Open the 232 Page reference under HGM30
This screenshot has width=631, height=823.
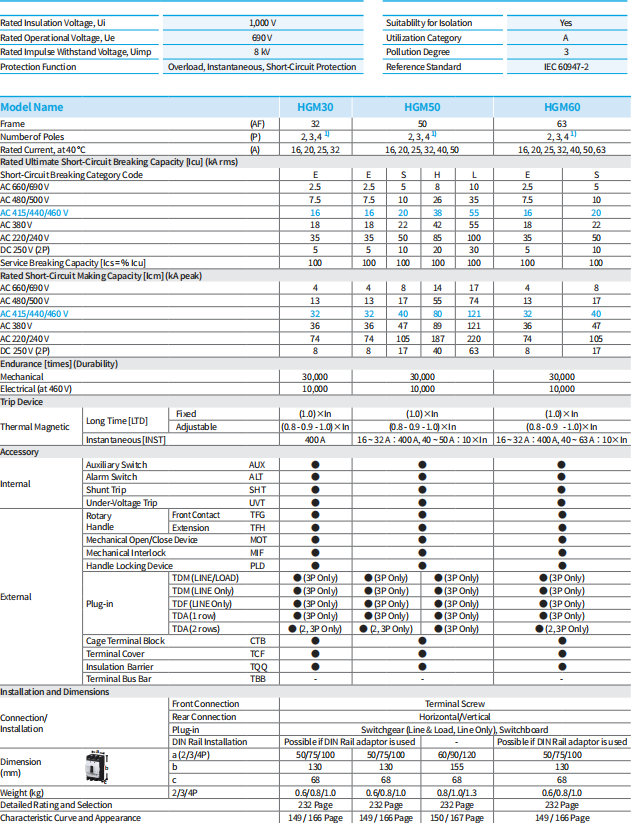pos(315,805)
